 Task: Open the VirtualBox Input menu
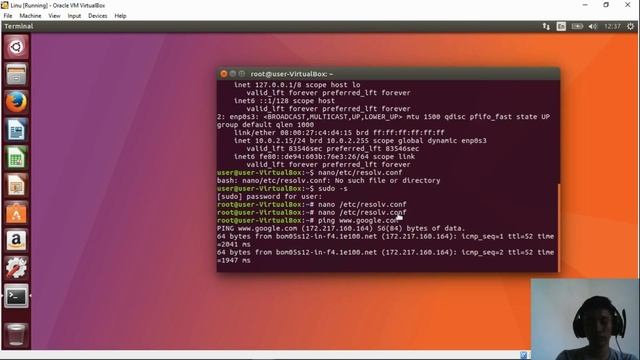tap(74, 16)
